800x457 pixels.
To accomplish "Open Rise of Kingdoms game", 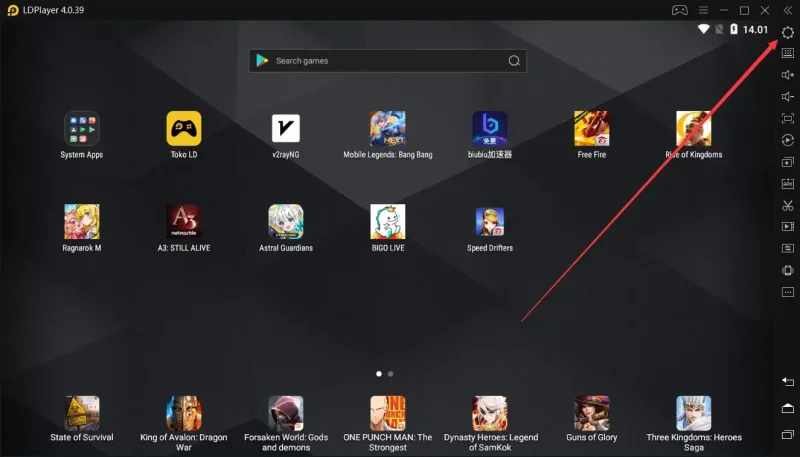I will pos(694,129).
